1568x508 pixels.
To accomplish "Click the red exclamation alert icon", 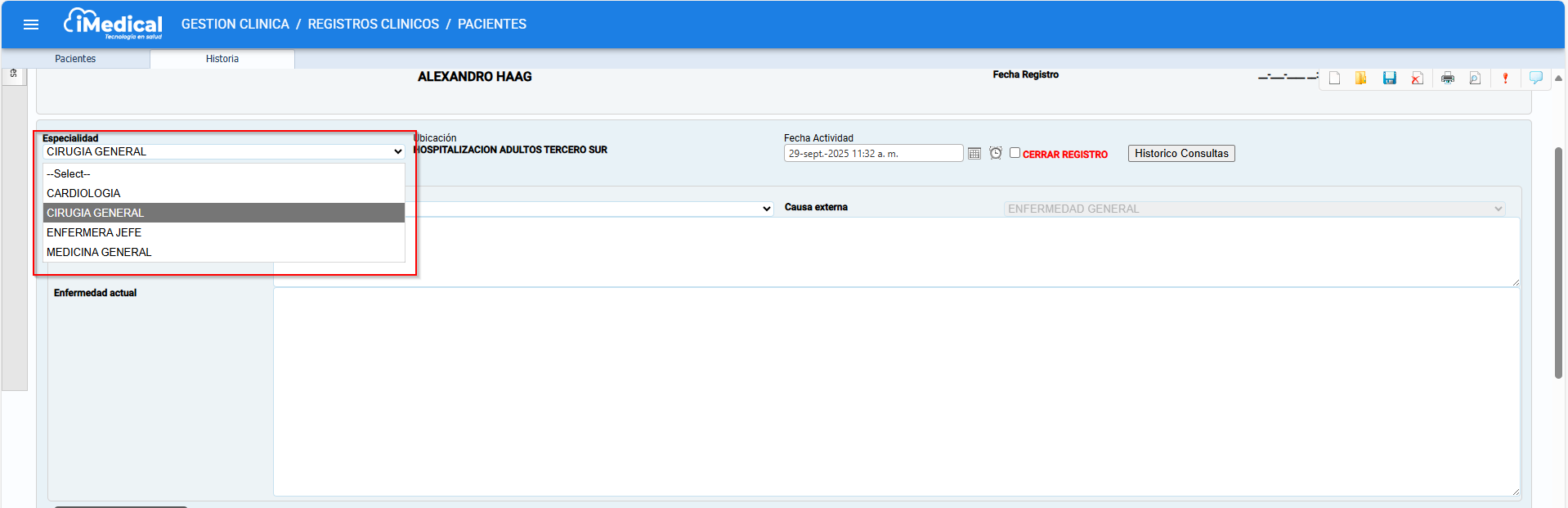I will coord(1505,79).
